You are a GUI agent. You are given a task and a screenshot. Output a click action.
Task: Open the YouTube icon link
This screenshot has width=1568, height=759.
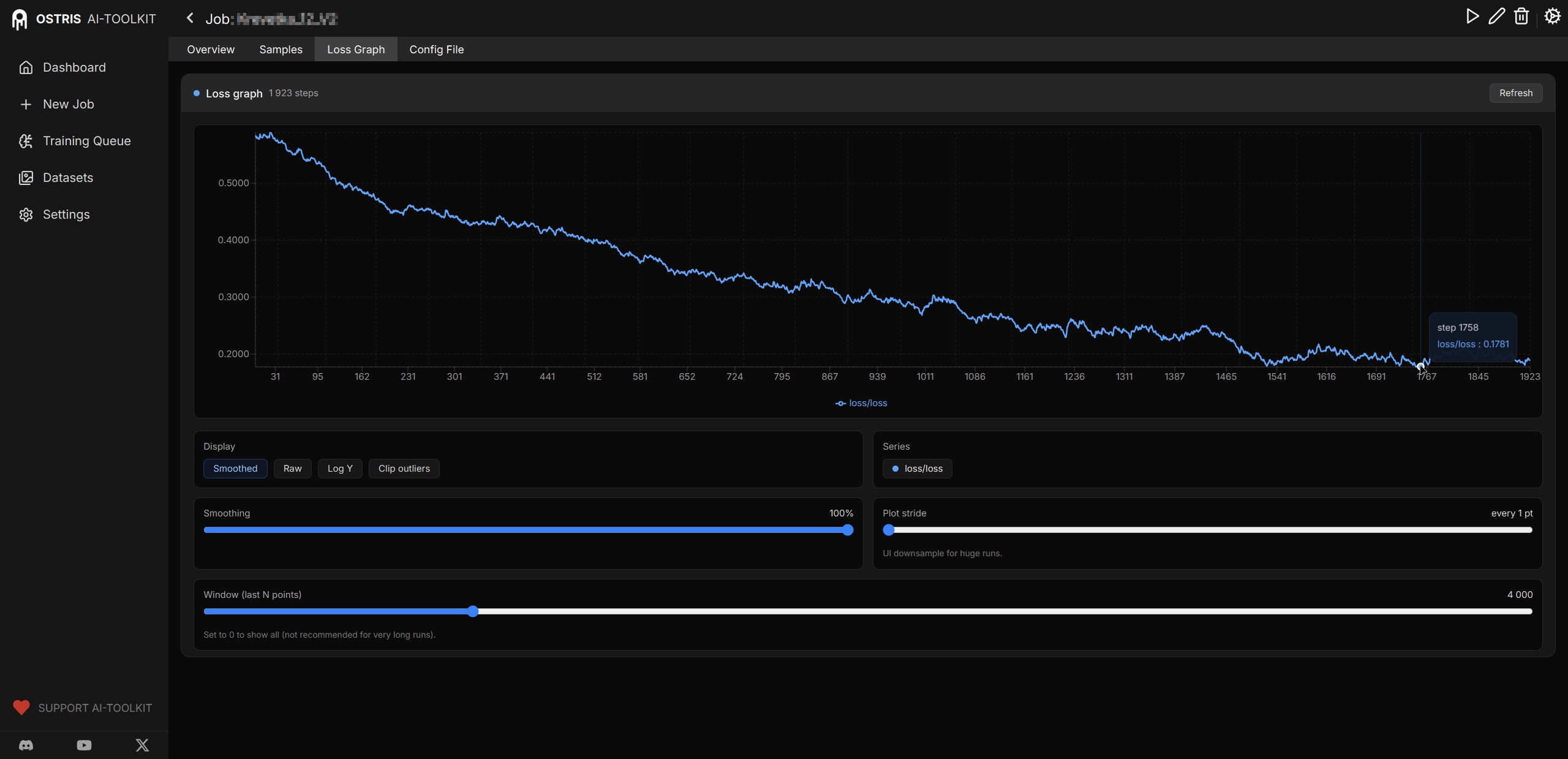tap(84, 745)
